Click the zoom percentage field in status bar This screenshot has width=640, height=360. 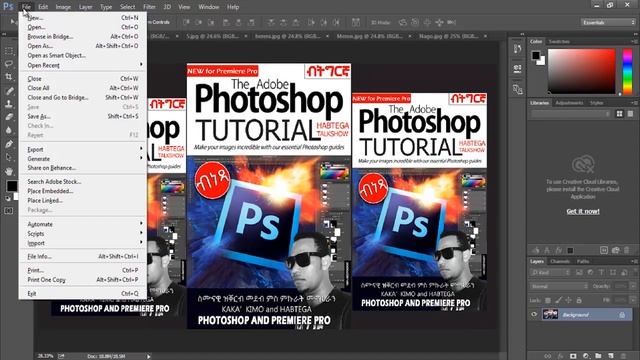pyautogui.click(x=45, y=356)
